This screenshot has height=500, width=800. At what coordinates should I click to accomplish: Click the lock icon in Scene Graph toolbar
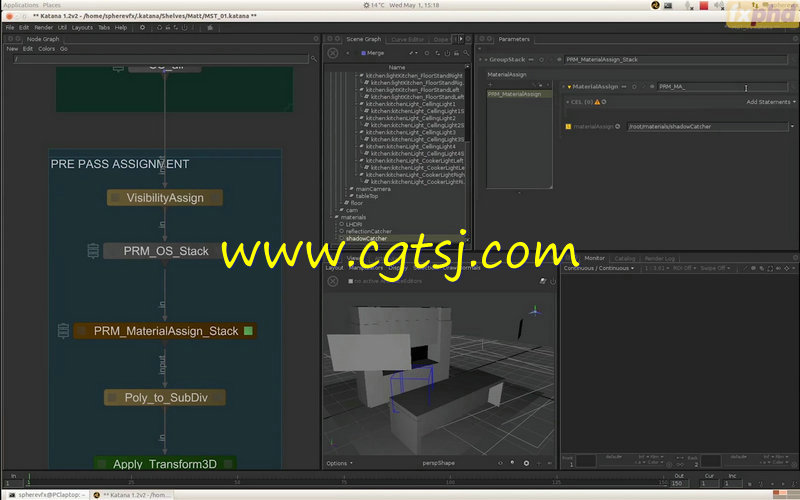click(x=456, y=53)
